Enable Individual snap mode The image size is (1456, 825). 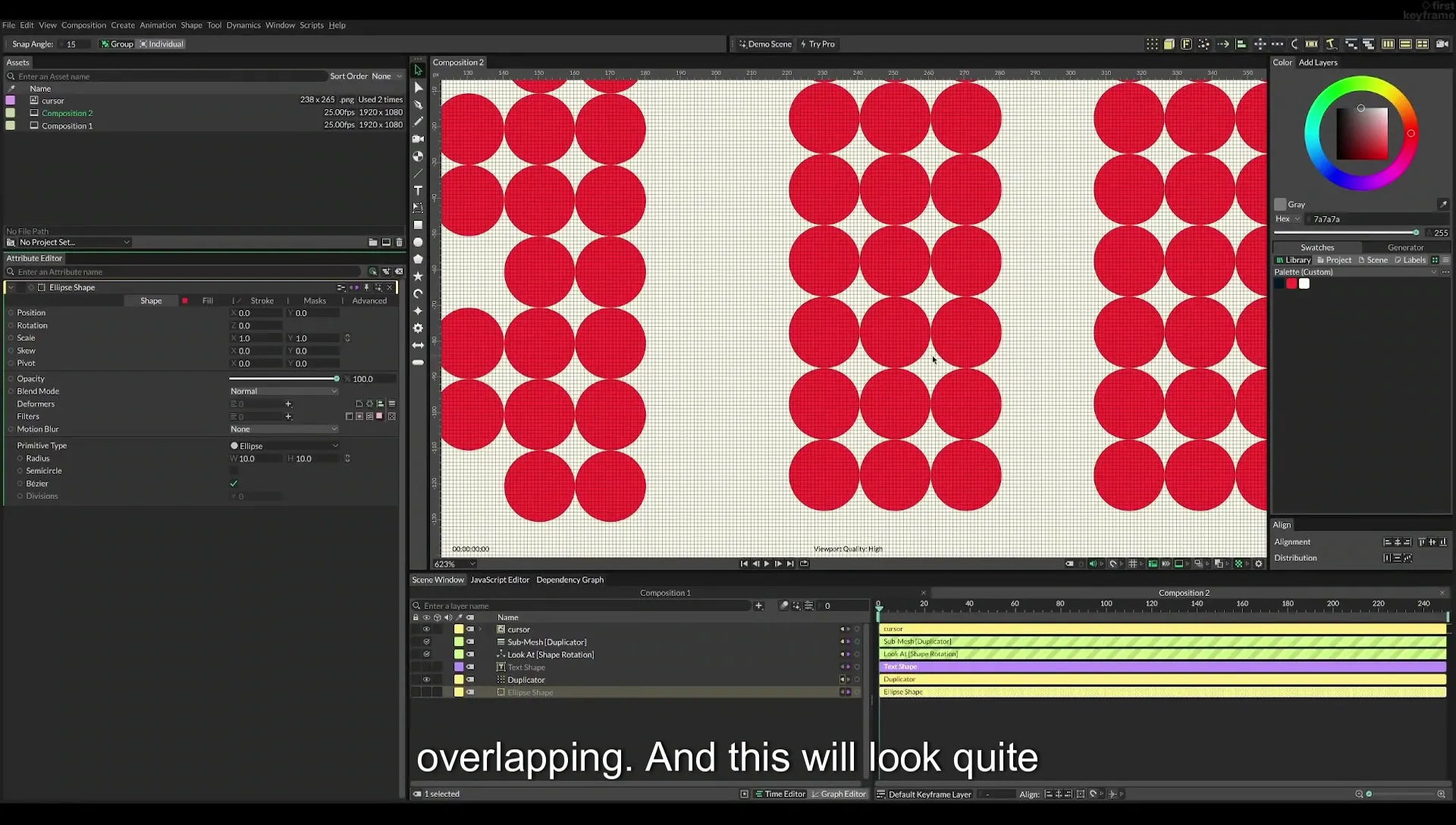(162, 44)
